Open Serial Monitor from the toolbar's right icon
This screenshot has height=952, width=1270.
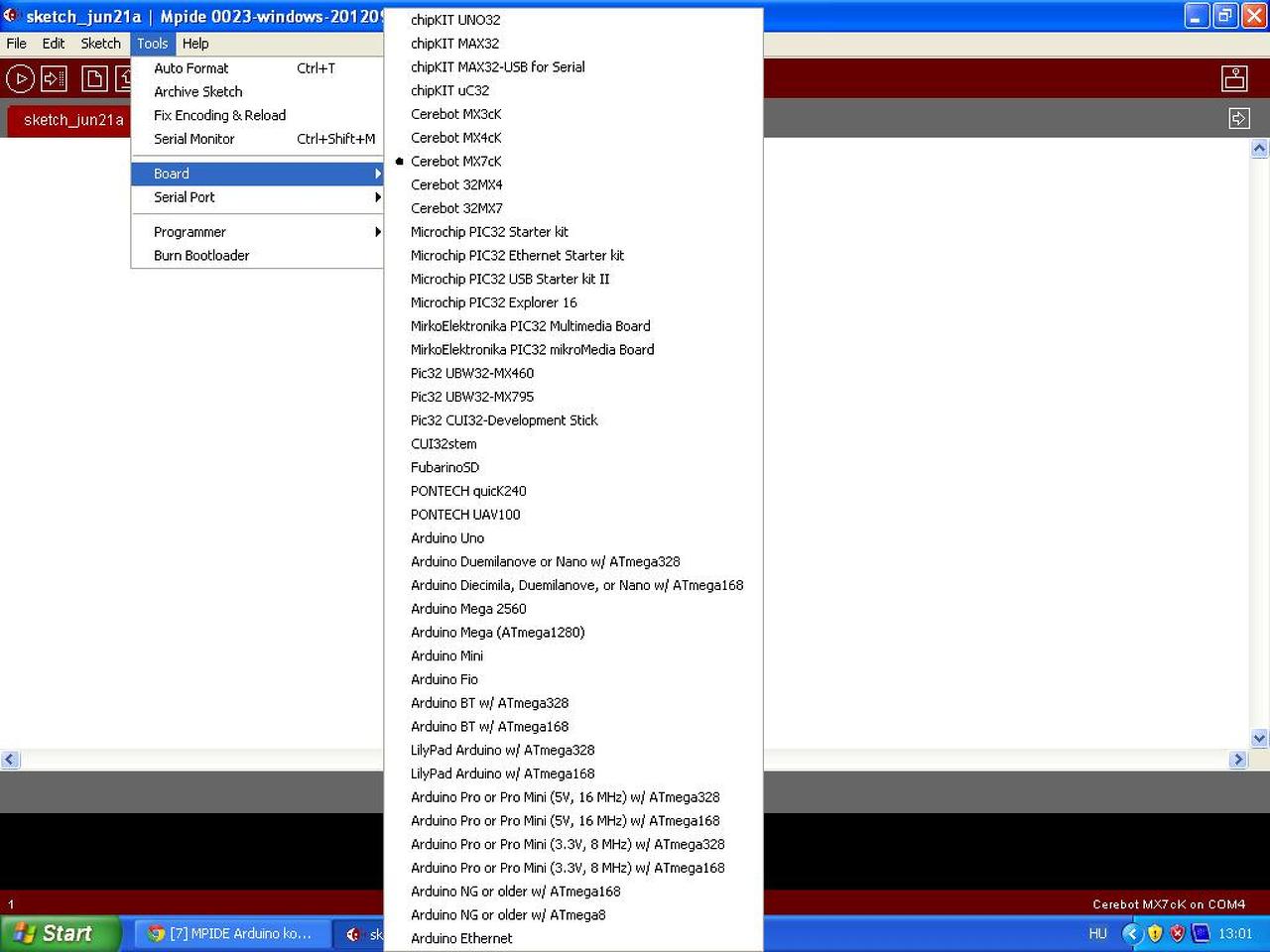click(x=1234, y=78)
